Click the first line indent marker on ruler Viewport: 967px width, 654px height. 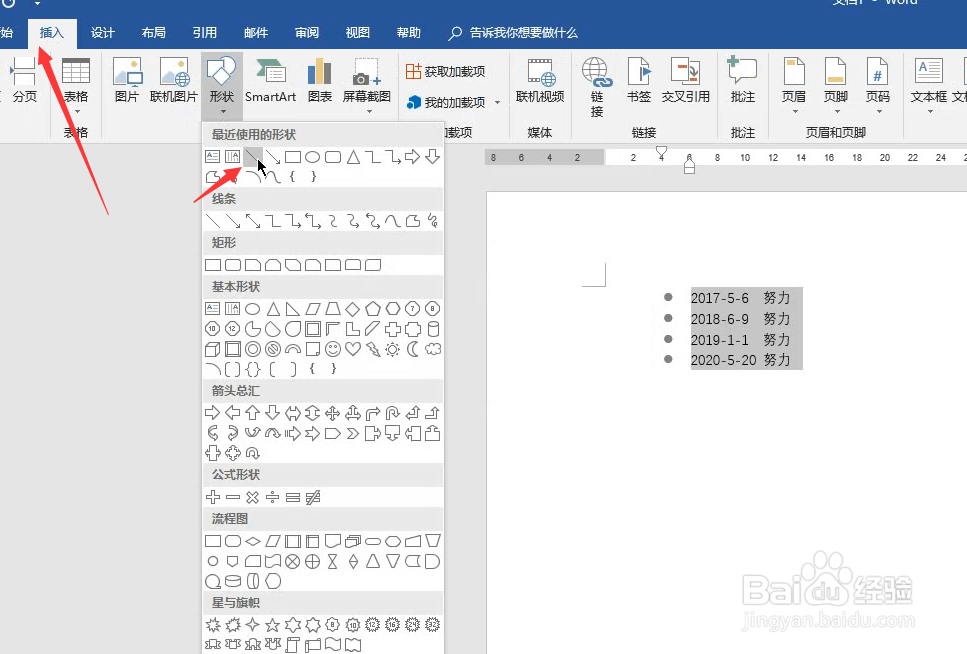(661, 151)
